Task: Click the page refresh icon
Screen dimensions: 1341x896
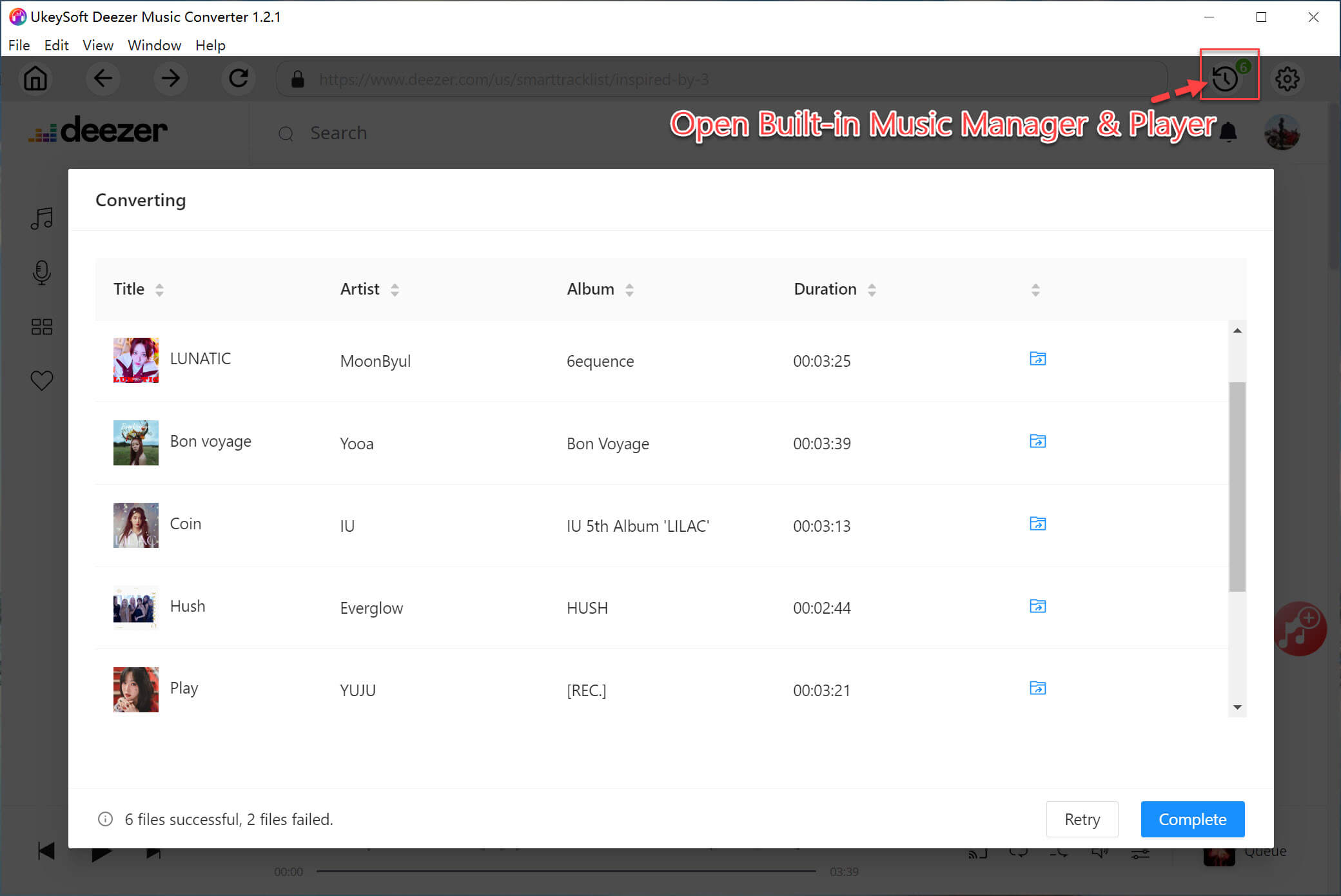Action: [237, 79]
